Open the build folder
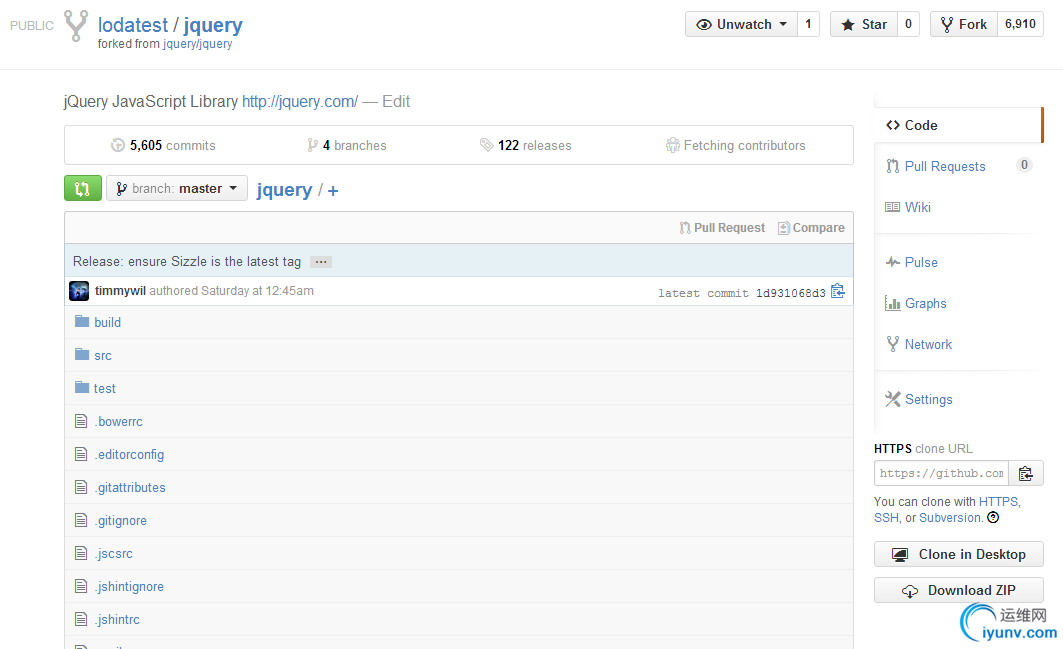 coord(107,322)
